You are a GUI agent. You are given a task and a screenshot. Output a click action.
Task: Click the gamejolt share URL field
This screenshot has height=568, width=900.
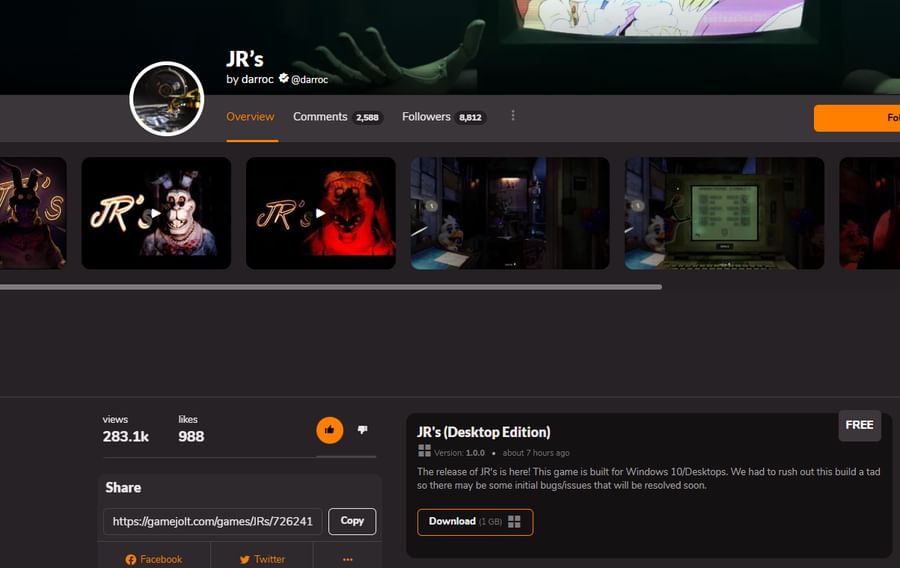click(x=212, y=521)
